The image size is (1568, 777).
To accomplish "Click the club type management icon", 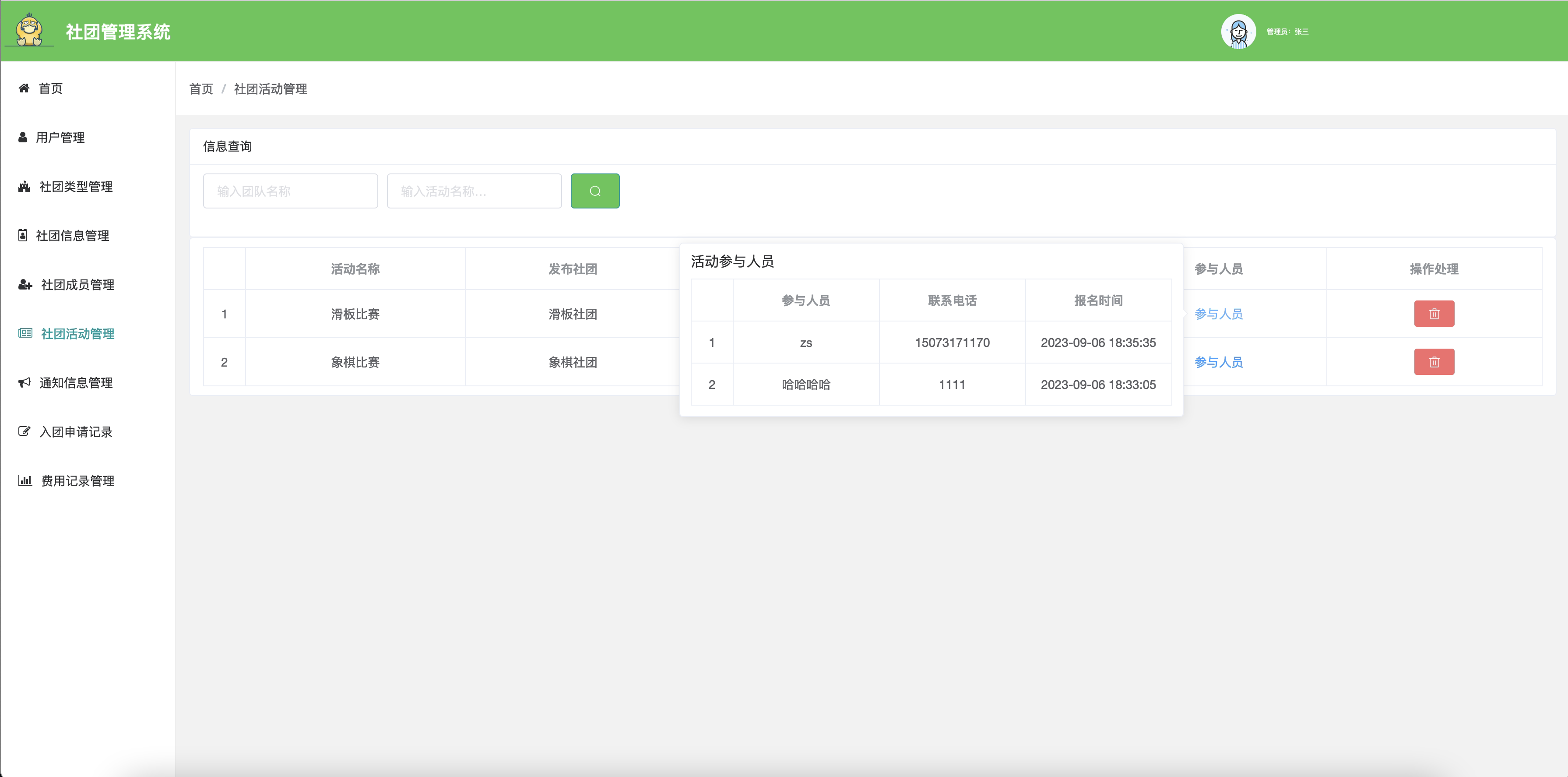I will [24, 186].
